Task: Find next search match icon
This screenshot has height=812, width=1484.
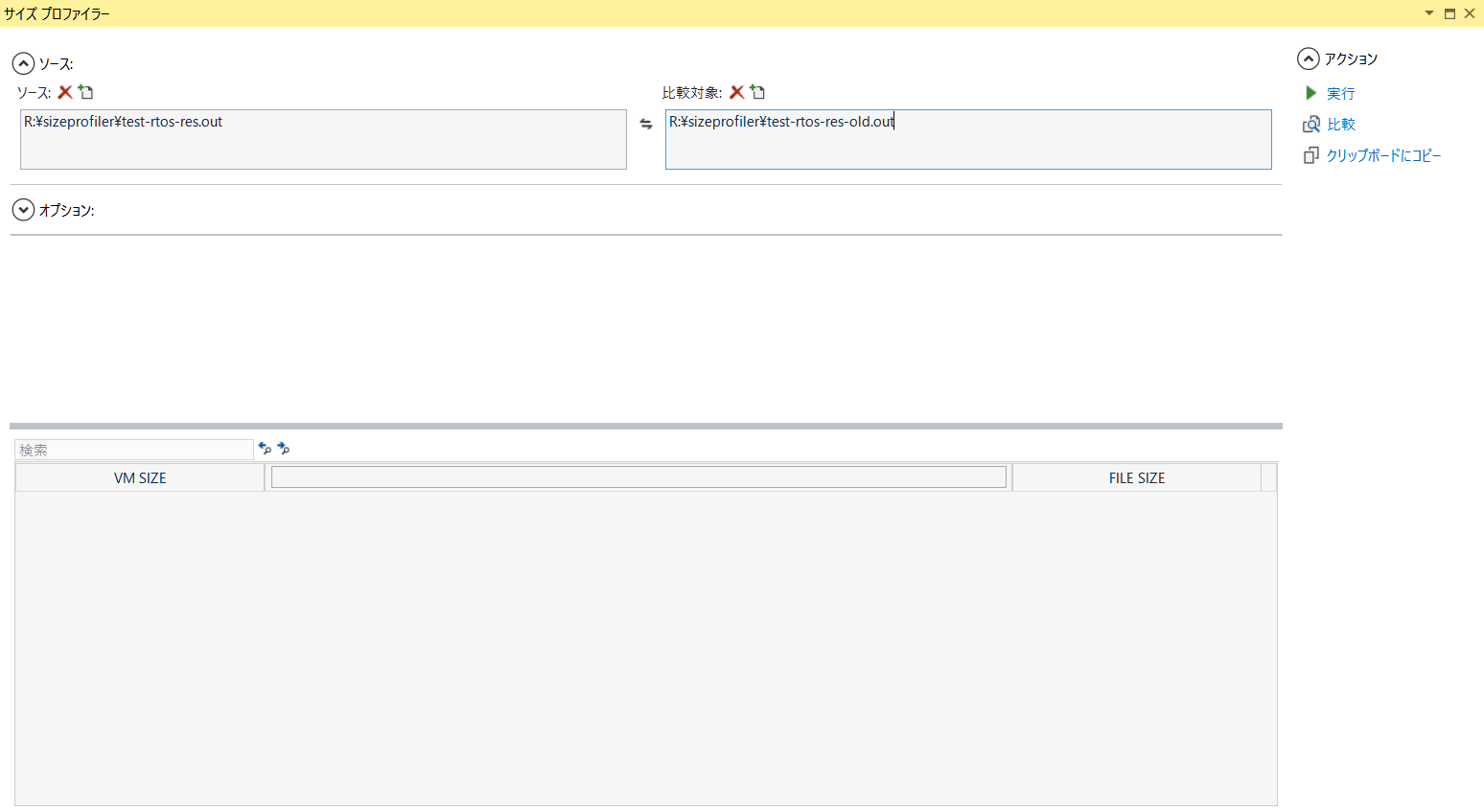Action: [284, 448]
